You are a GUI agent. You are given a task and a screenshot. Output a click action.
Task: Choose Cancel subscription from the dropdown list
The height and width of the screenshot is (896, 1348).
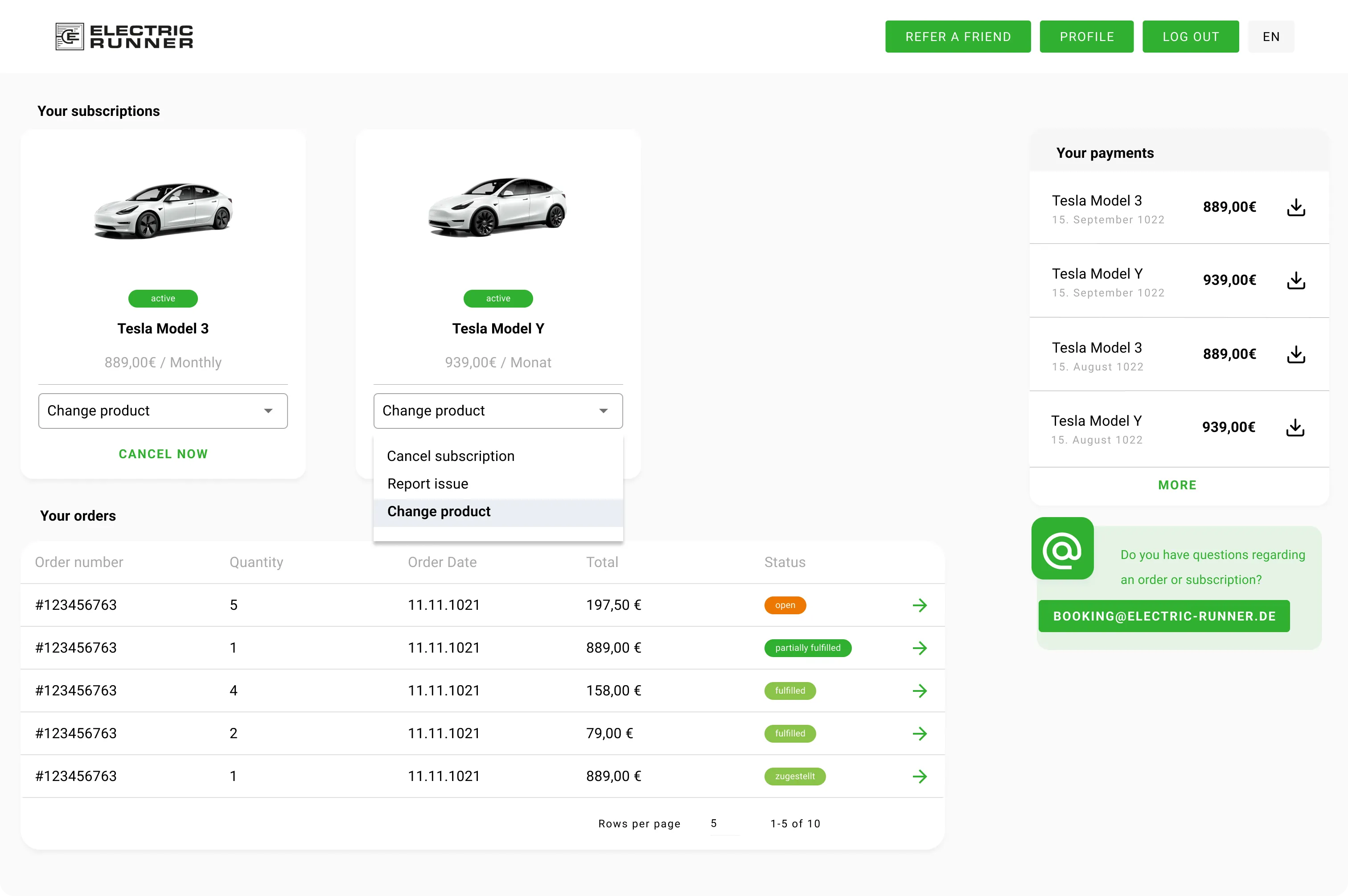498,456
